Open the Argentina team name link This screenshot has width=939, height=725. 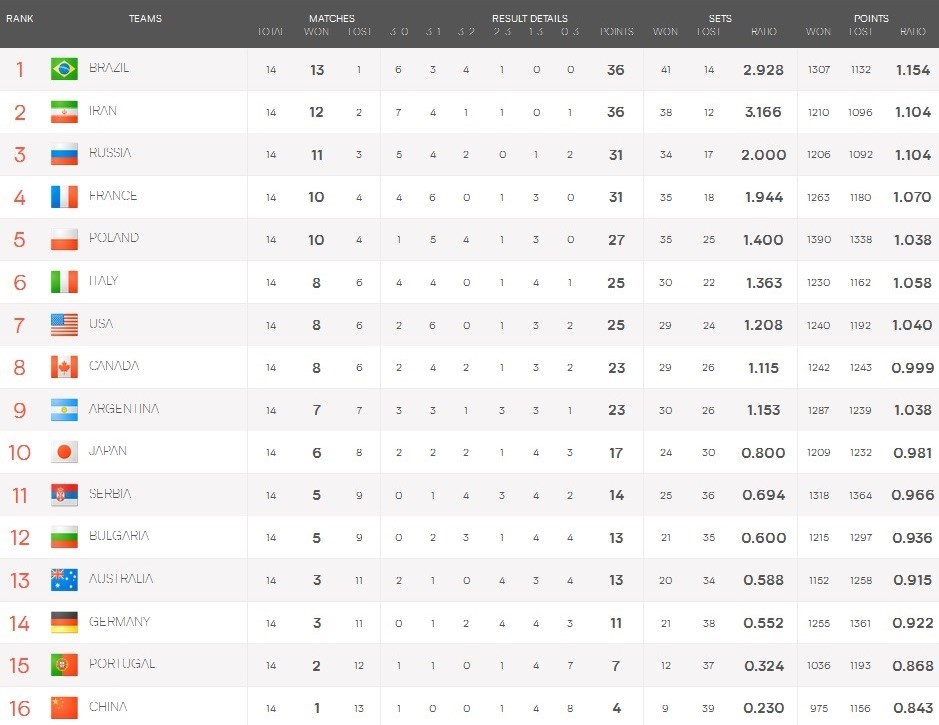click(x=124, y=408)
